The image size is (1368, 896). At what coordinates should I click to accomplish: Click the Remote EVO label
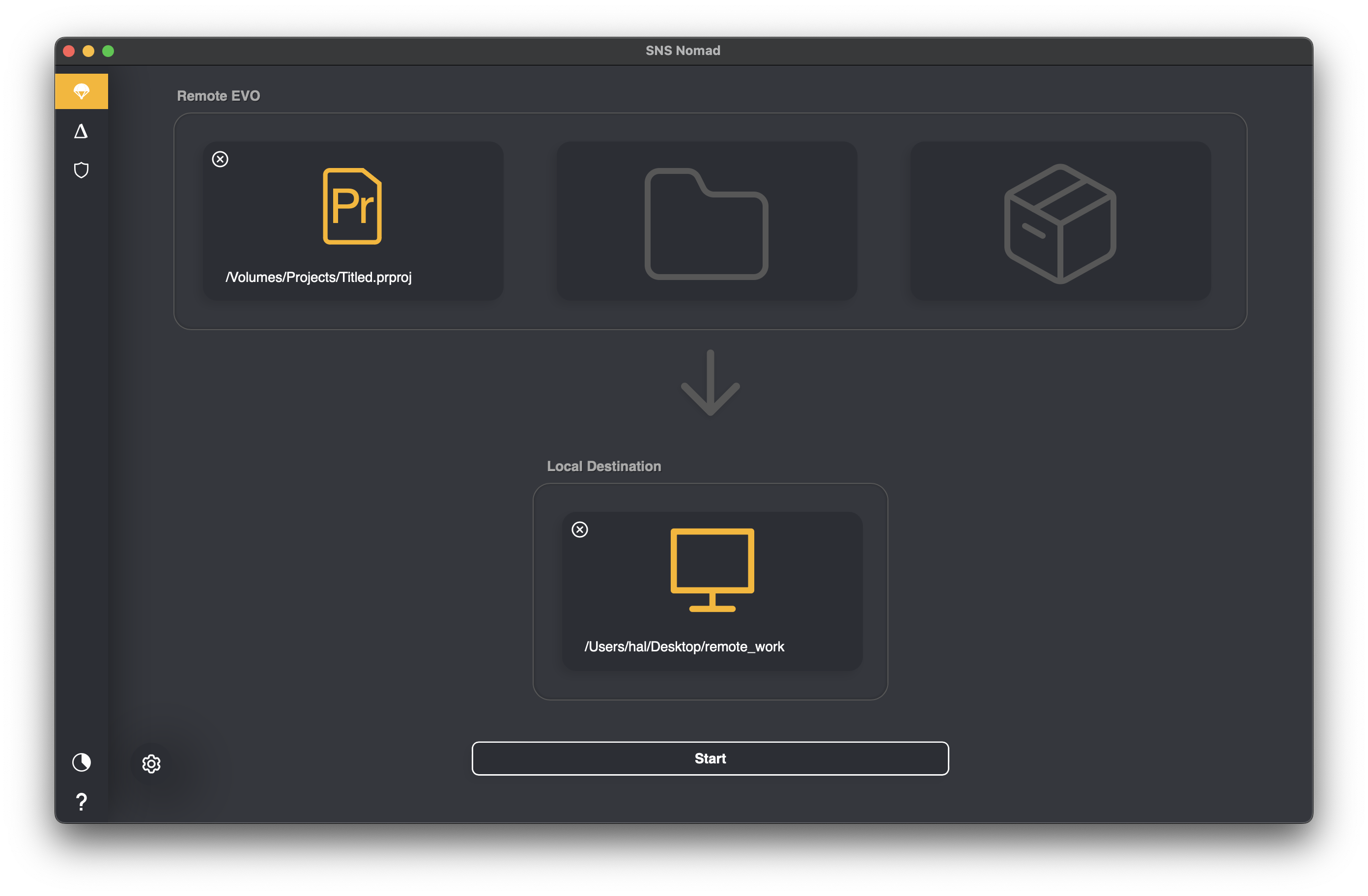click(219, 96)
